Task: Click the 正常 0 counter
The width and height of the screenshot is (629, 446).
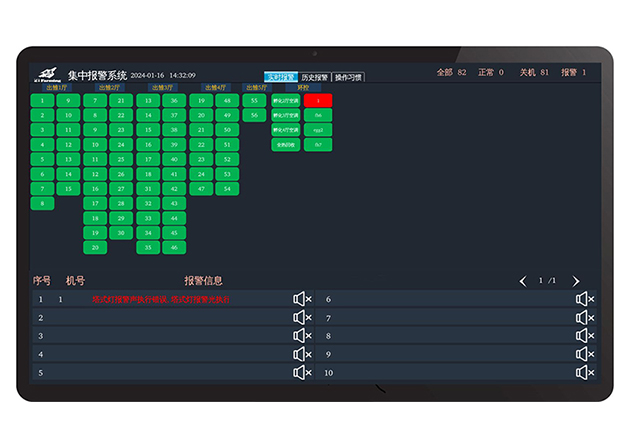Action: tap(491, 73)
